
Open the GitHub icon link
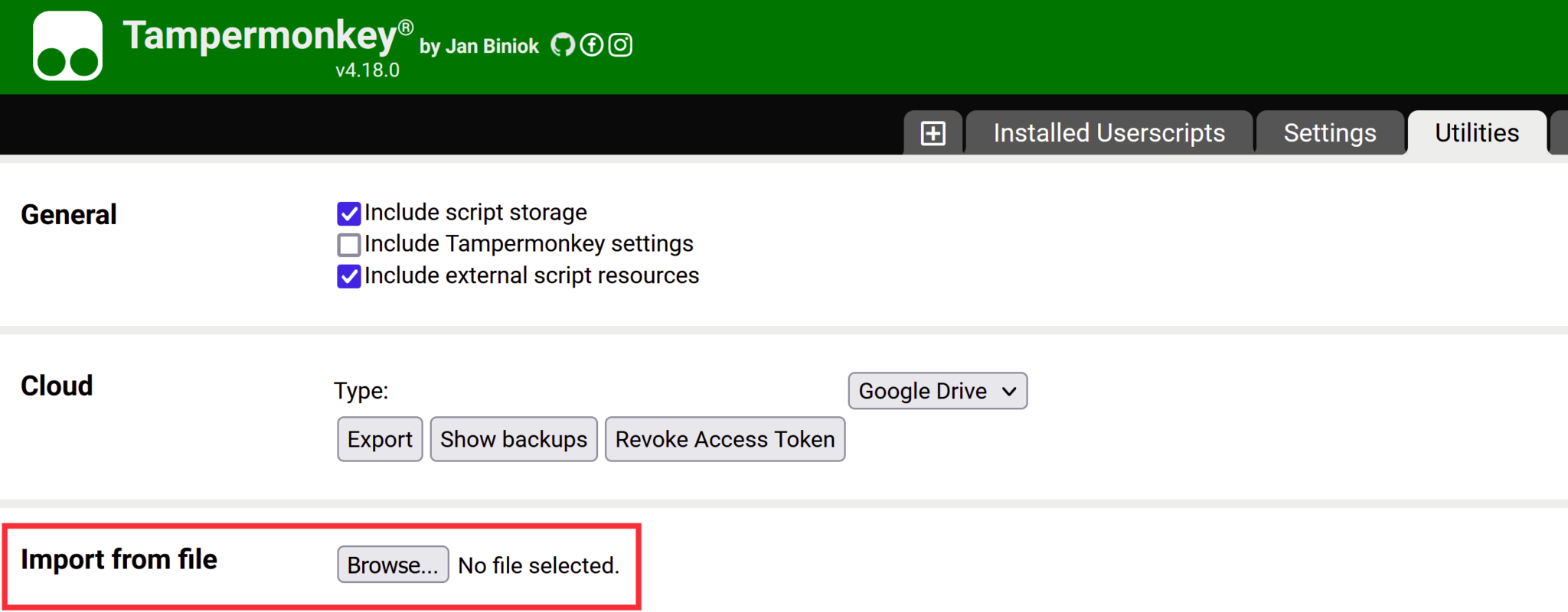563,45
